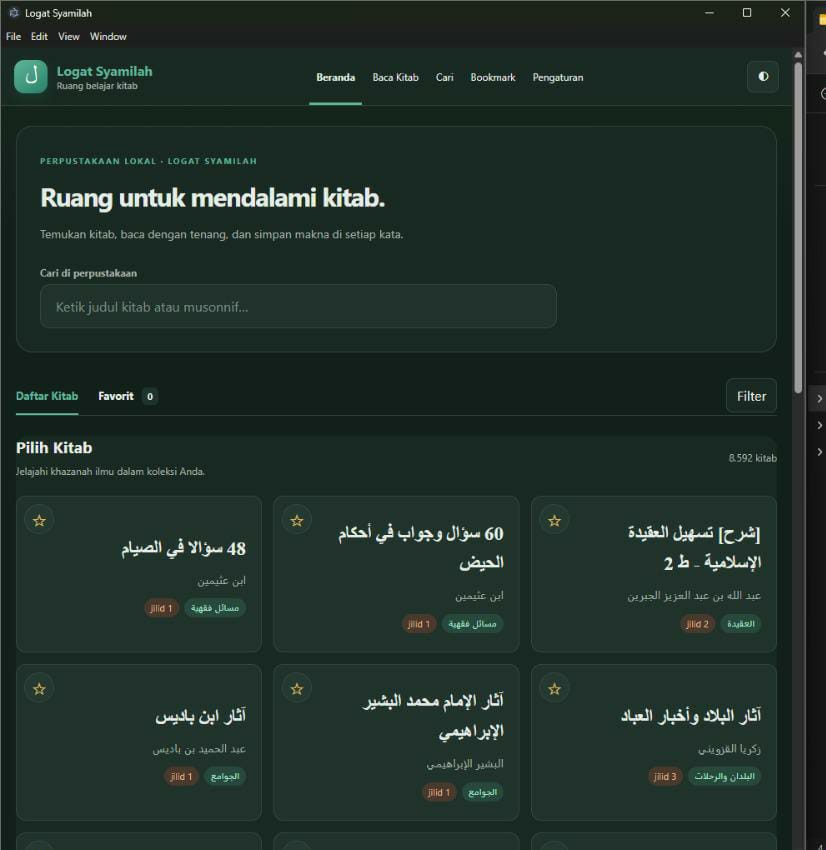The image size is (826, 850).
Task: Switch to the Baca Kitab tab
Action: tap(395, 78)
